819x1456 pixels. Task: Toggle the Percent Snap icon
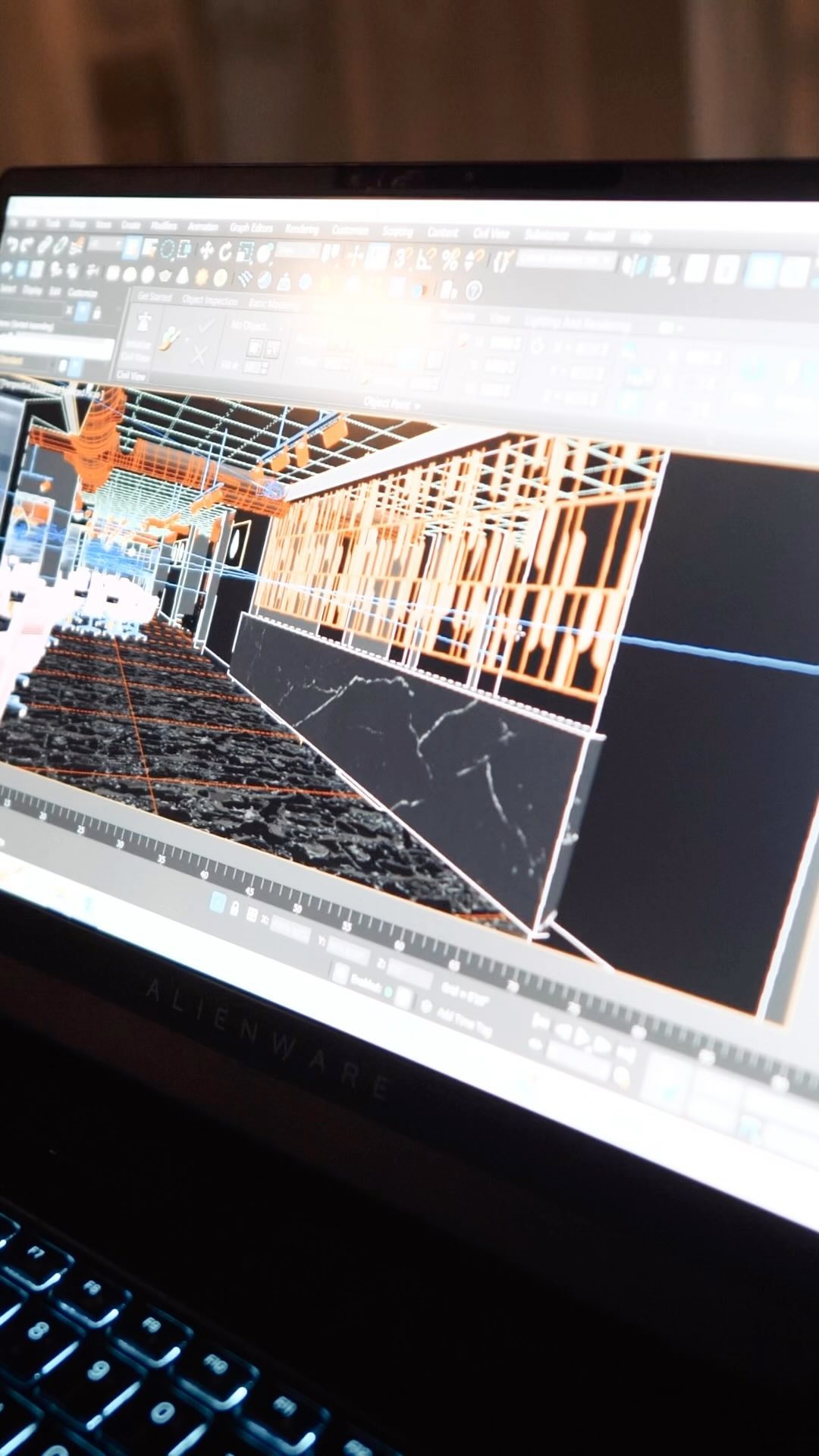(450, 260)
